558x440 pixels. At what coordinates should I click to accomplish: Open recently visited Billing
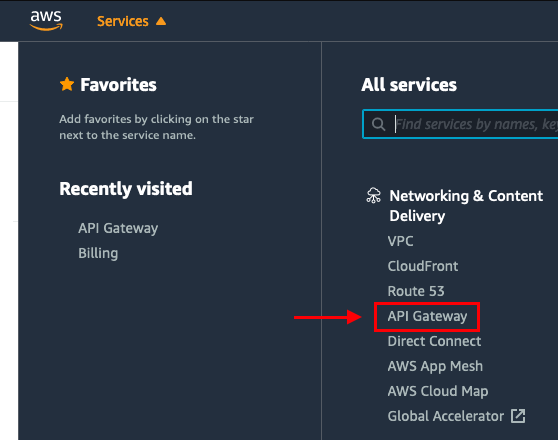point(98,253)
